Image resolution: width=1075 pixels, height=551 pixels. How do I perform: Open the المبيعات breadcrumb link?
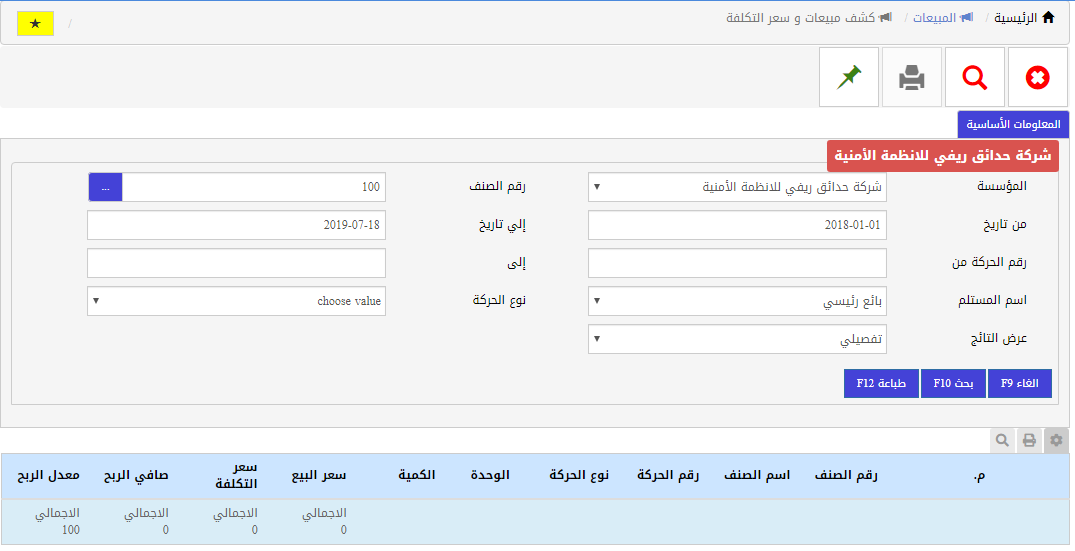(935, 18)
